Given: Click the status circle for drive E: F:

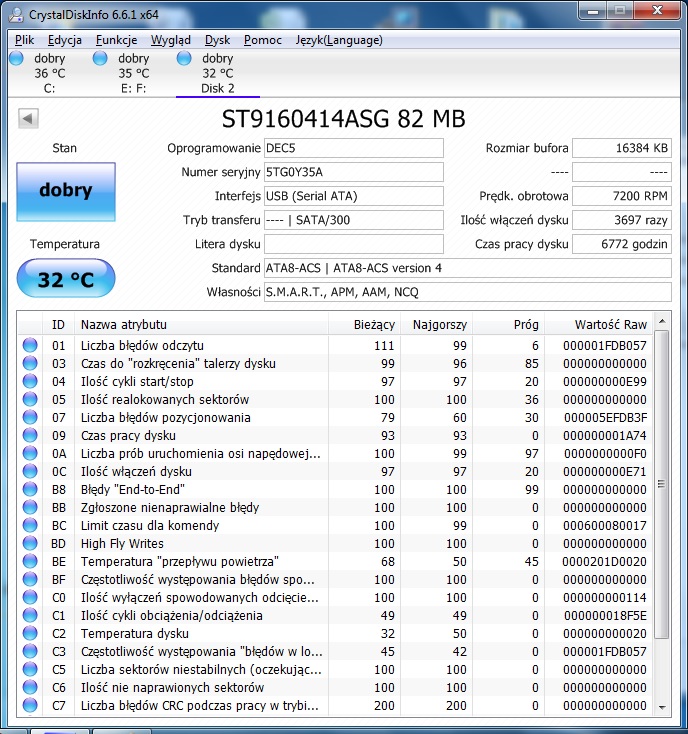Looking at the screenshot, I should (100, 59).
